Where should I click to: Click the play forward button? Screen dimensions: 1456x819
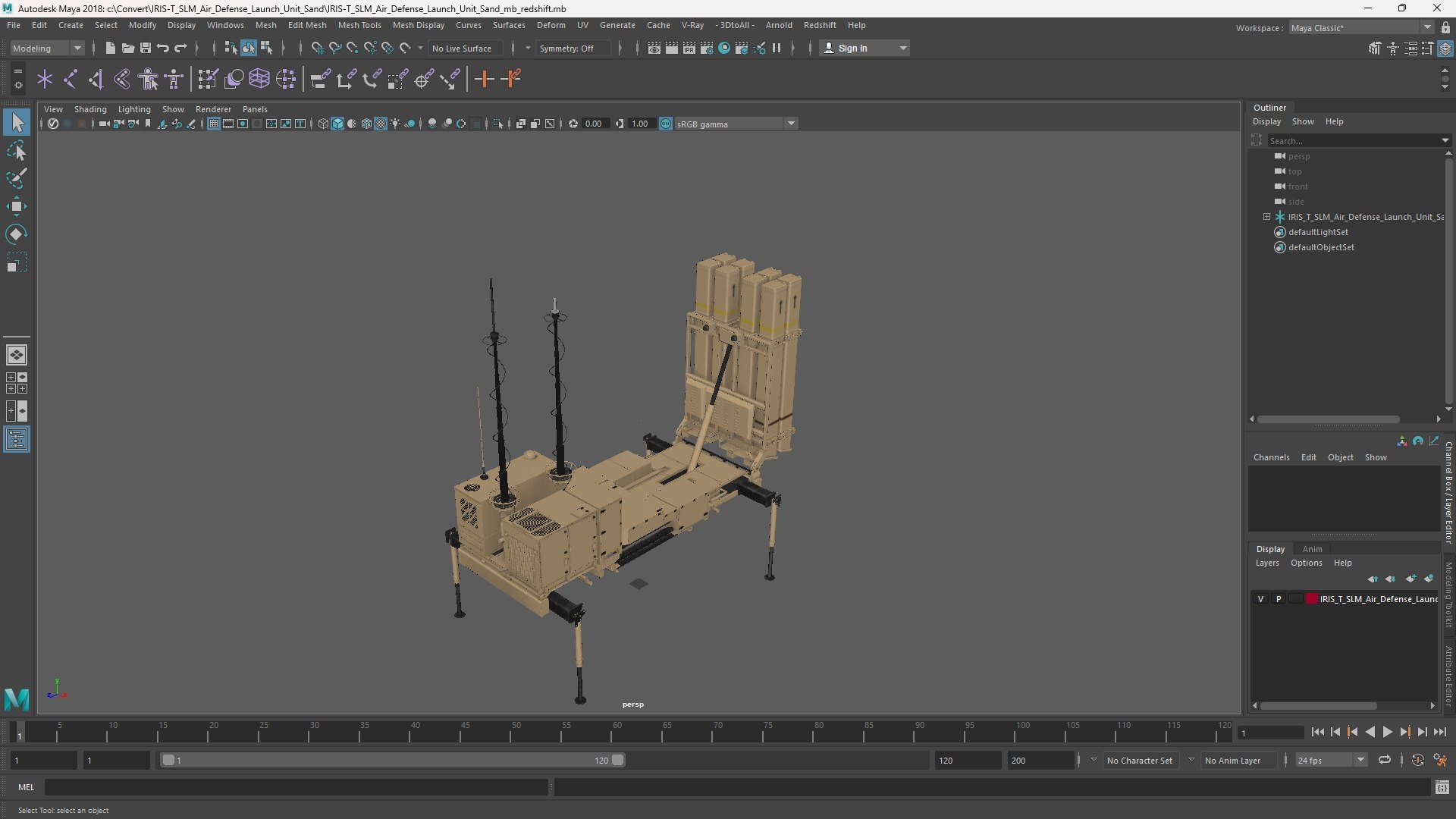[1387, 732]
